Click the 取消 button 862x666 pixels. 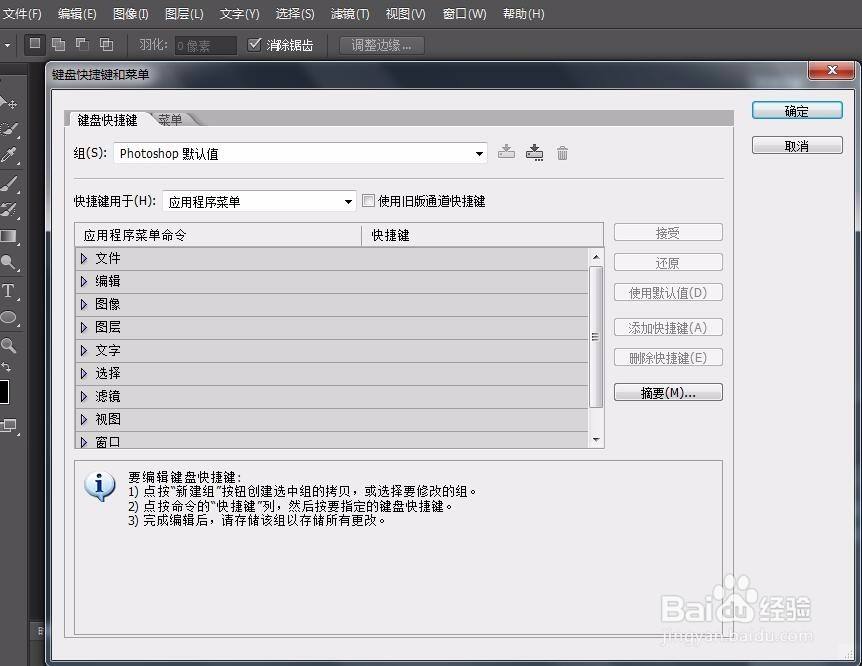pyautogui.click(x=797, y=146)
